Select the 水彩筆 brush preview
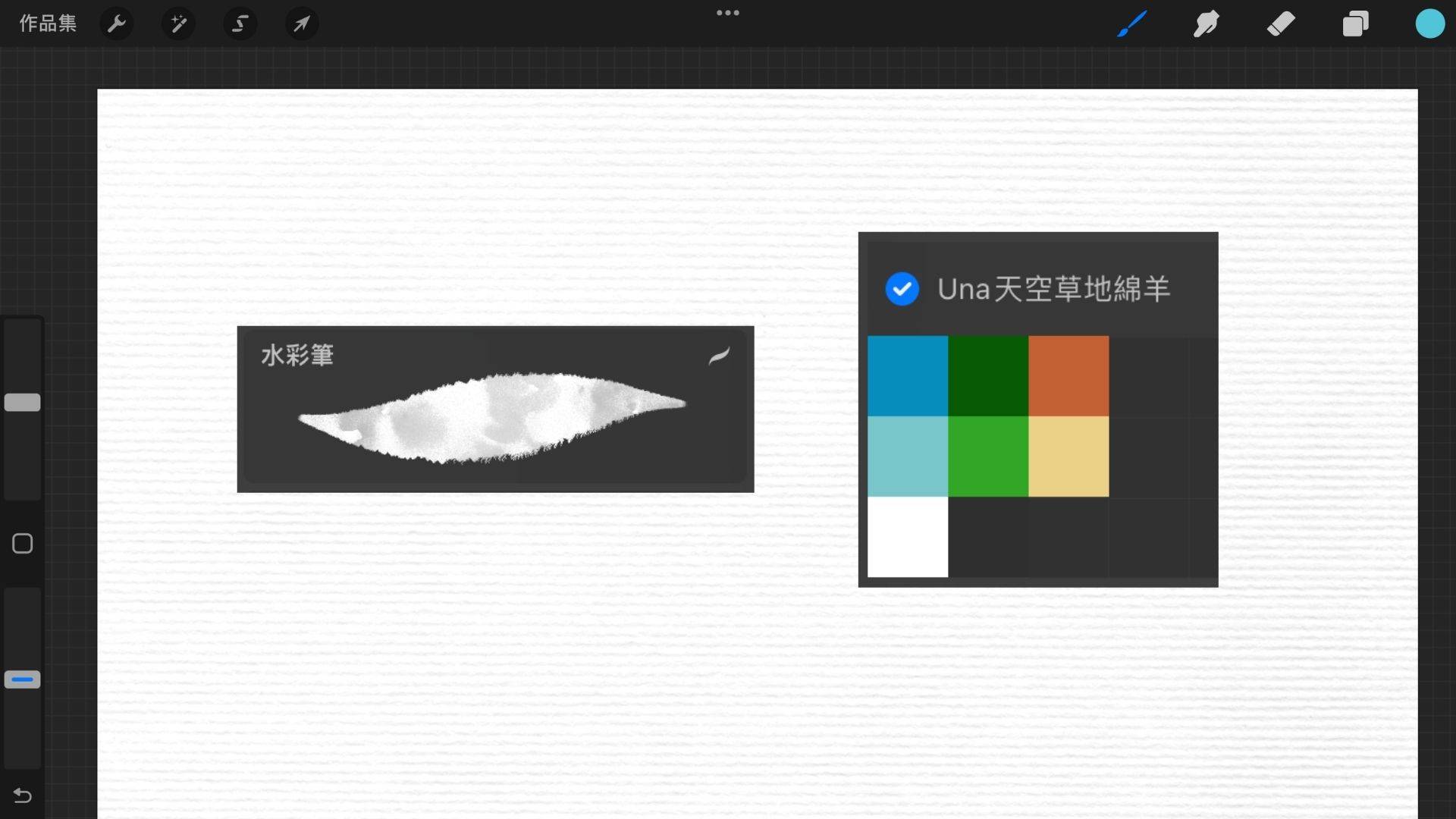The image size is (1456, 819). pyautogui.click(x=495, y=409)
